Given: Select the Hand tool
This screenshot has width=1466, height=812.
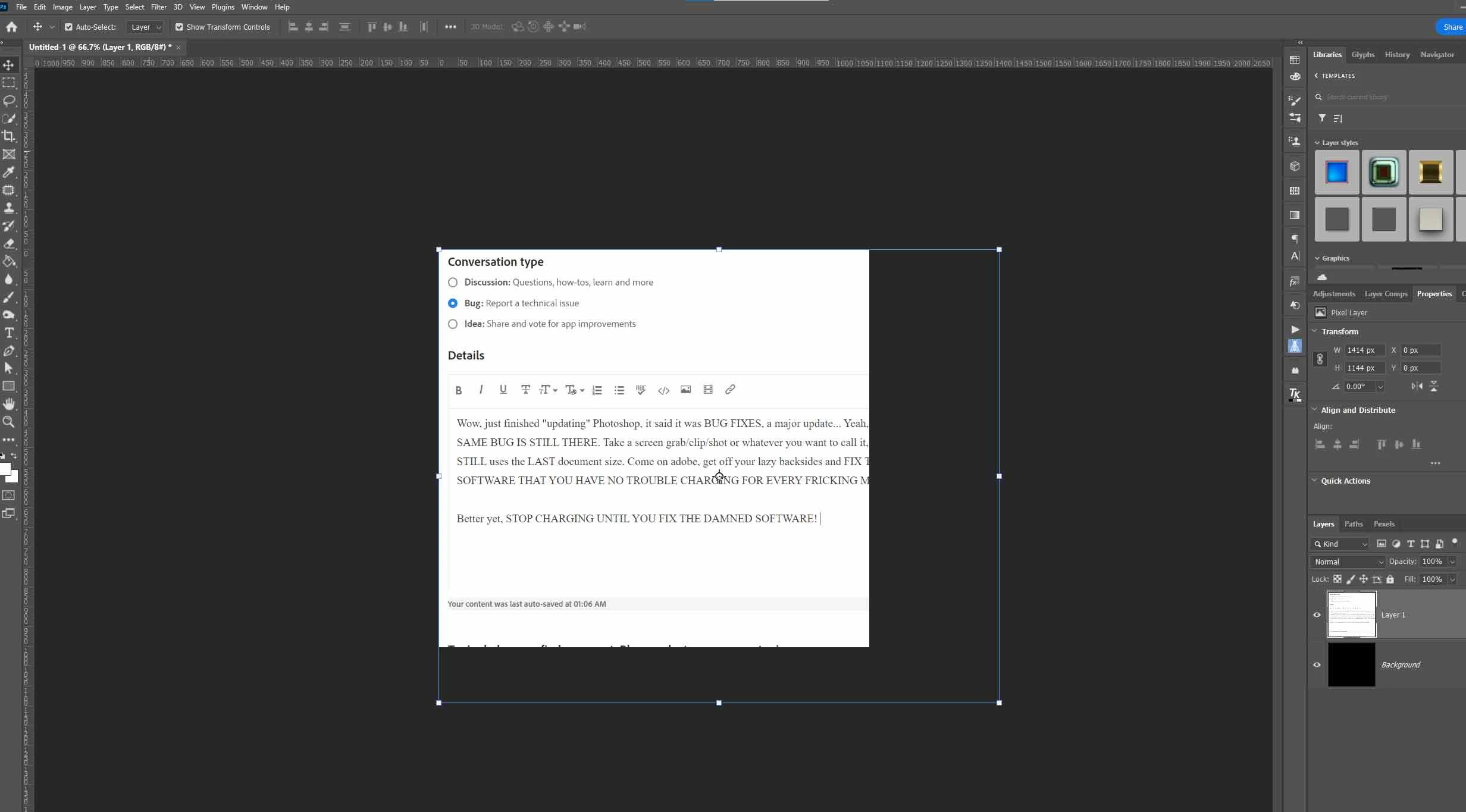Looking at the screenshot, I should pos(9,404).
